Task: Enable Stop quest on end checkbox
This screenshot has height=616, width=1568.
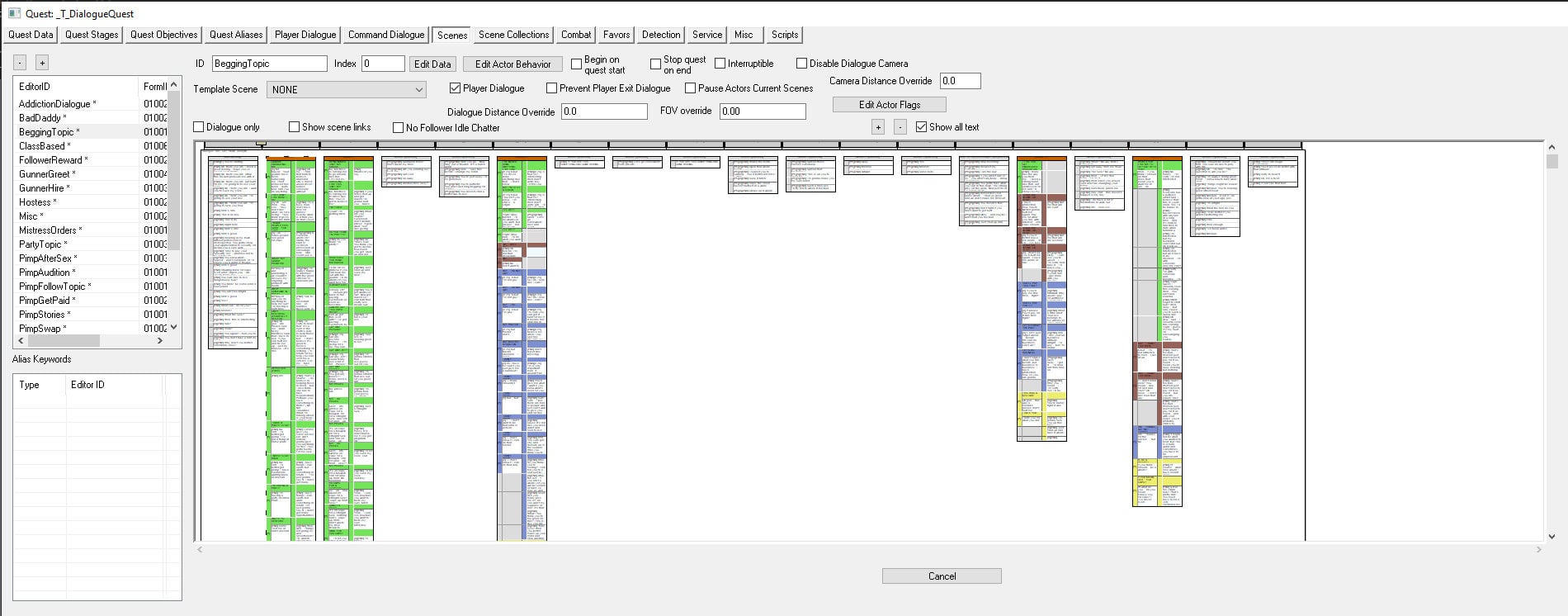Action: click(x=656, y=64)
